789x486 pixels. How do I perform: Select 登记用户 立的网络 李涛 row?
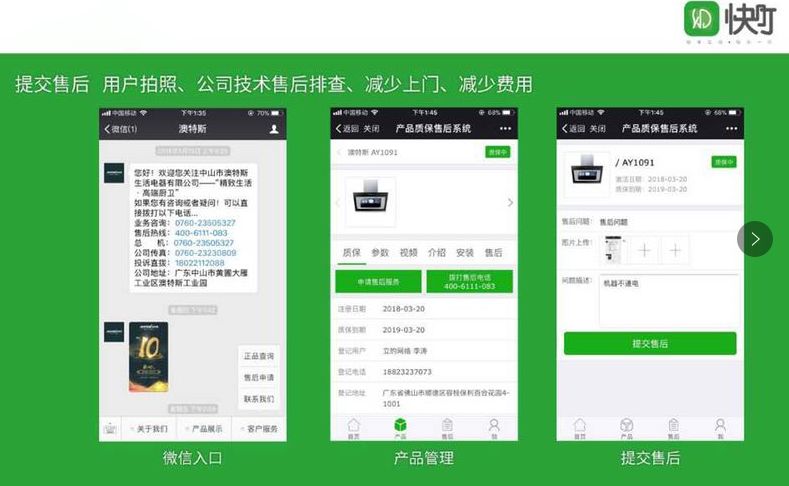[424, 351]
